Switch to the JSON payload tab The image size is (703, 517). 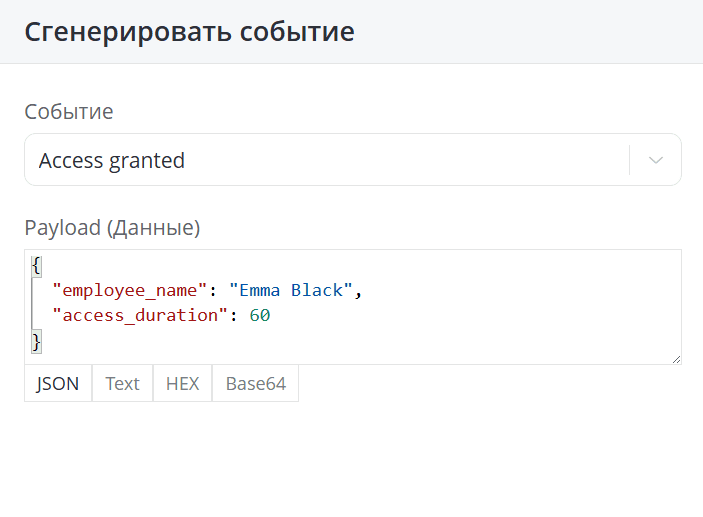click(x=58, y=383)
